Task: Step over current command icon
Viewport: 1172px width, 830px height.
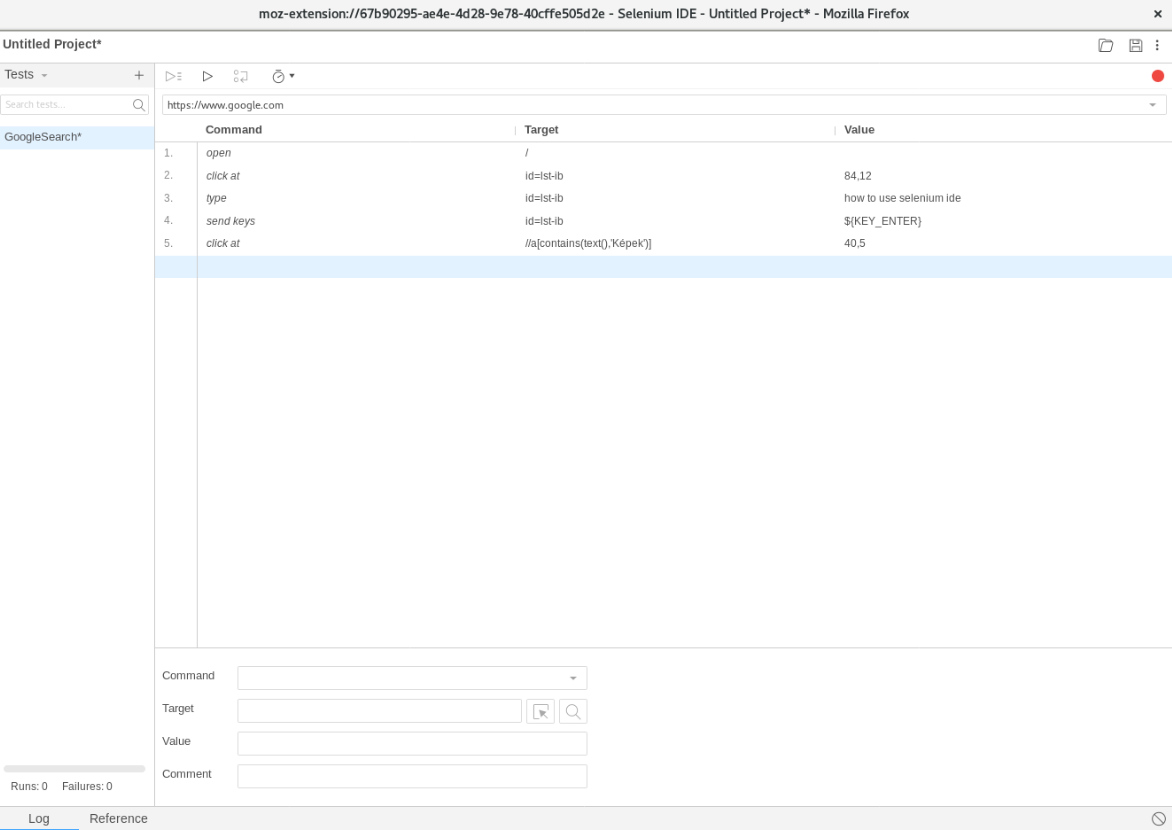Action: 240,76
